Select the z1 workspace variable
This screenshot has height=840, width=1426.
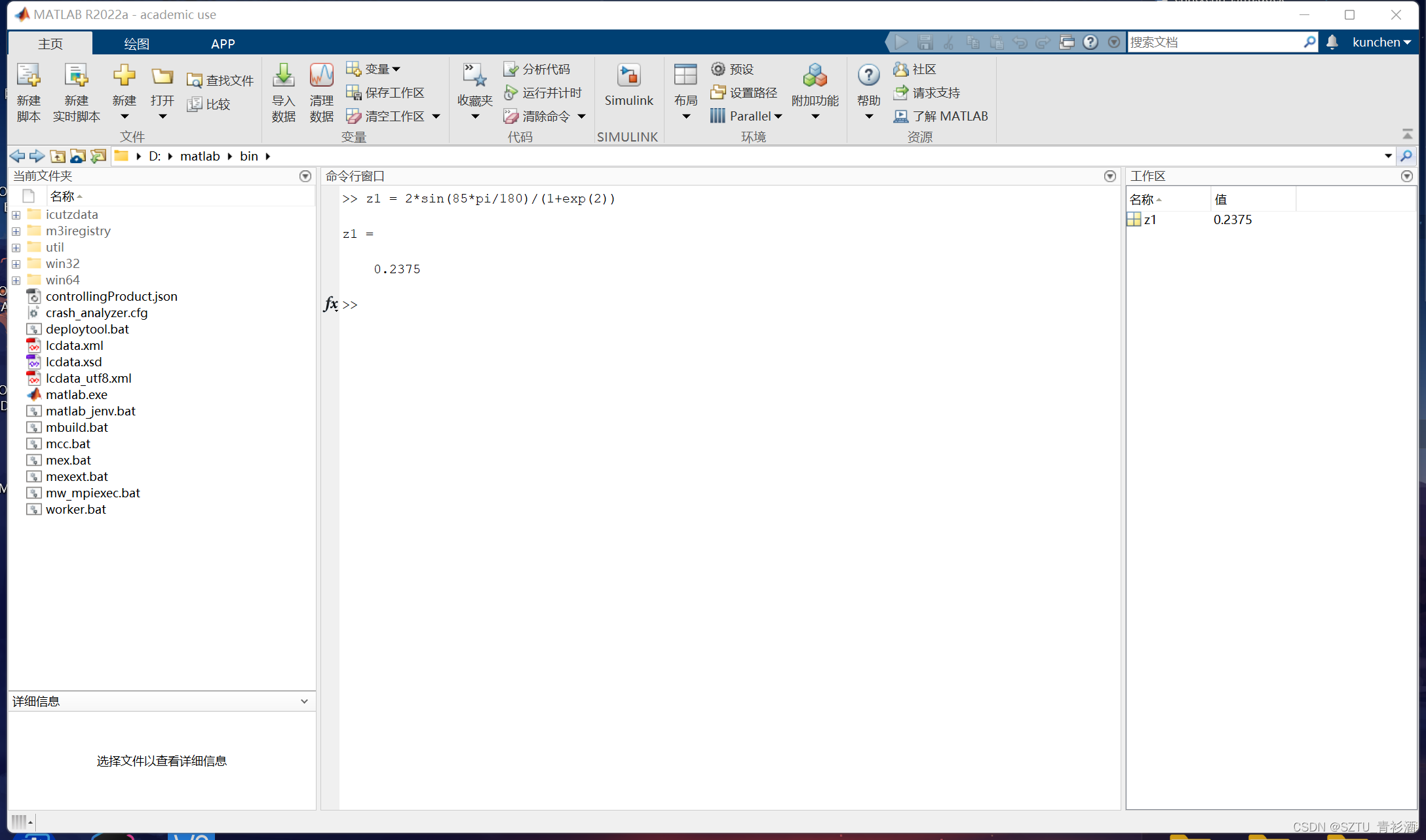1149,220
